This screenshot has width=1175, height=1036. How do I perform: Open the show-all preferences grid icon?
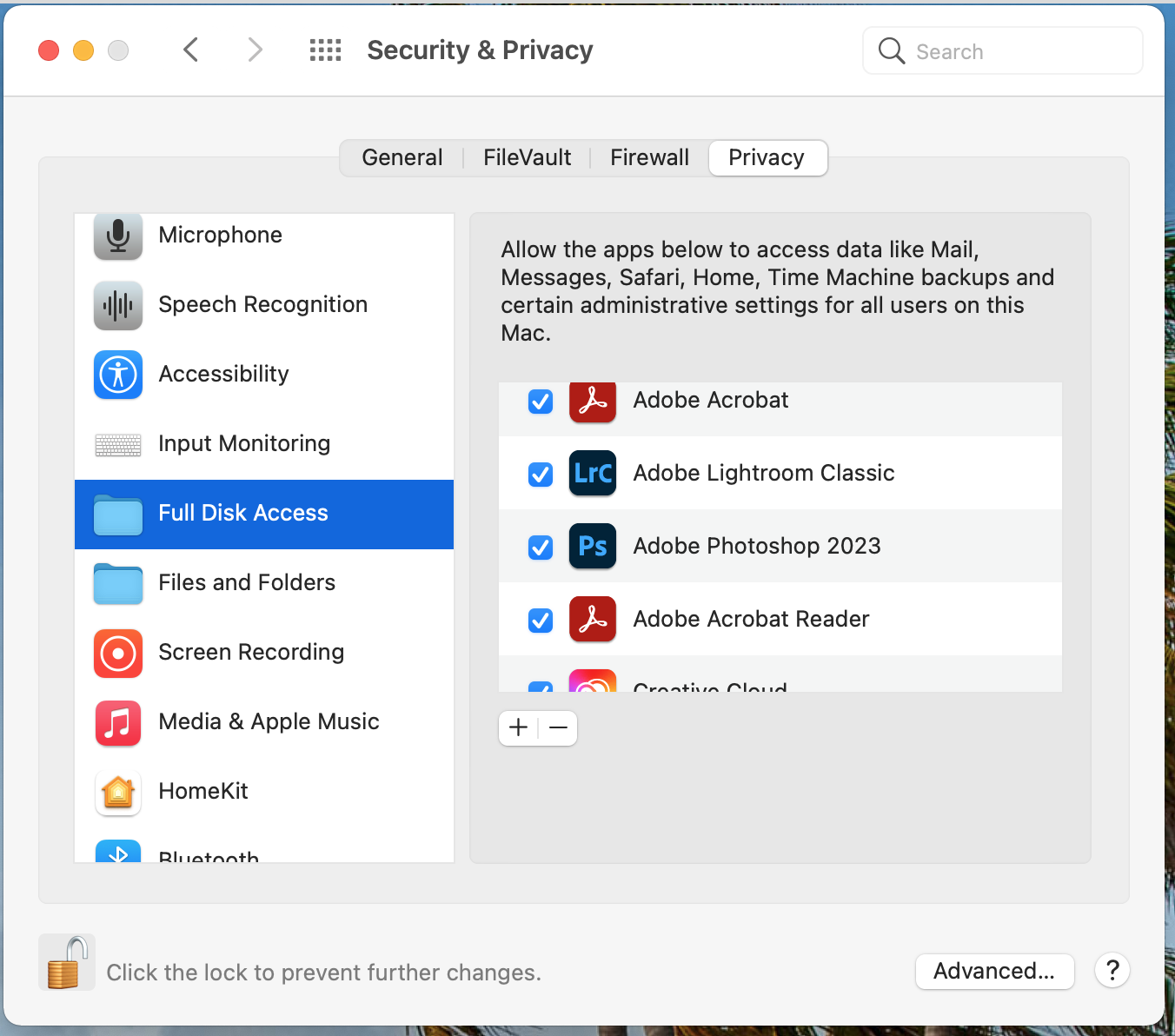pos(325,50)
